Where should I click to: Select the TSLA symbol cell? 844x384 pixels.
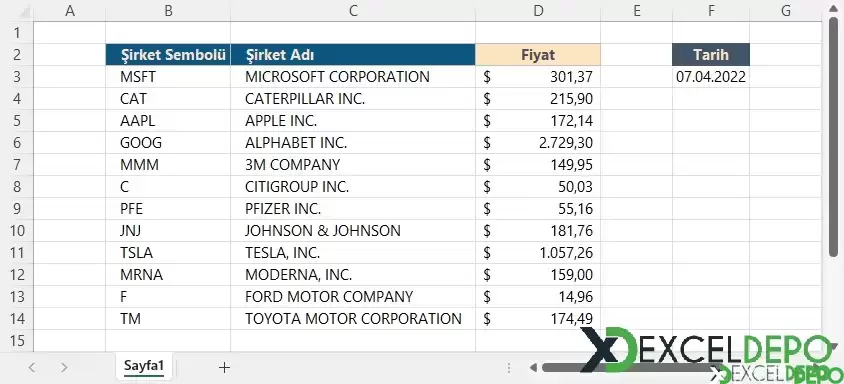pos(168,253)
